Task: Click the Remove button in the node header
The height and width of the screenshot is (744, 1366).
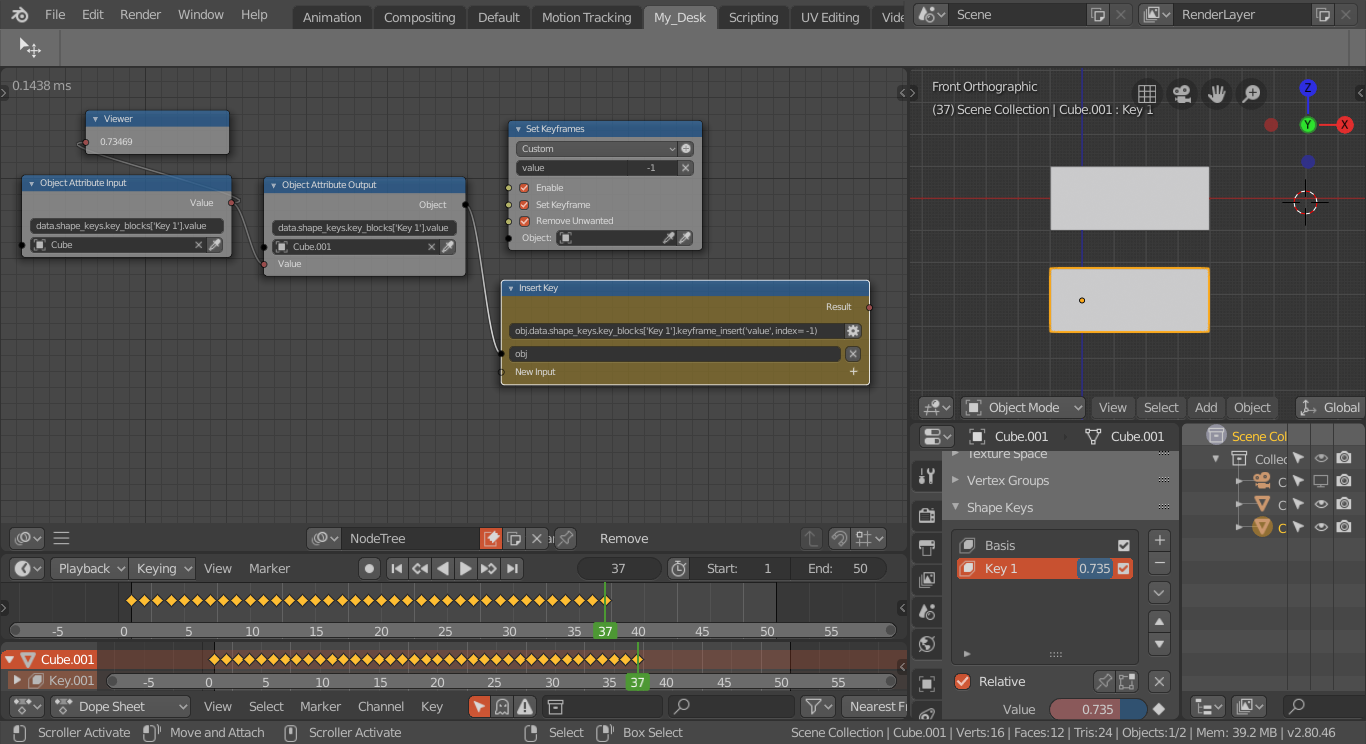Action: [623, 538]
